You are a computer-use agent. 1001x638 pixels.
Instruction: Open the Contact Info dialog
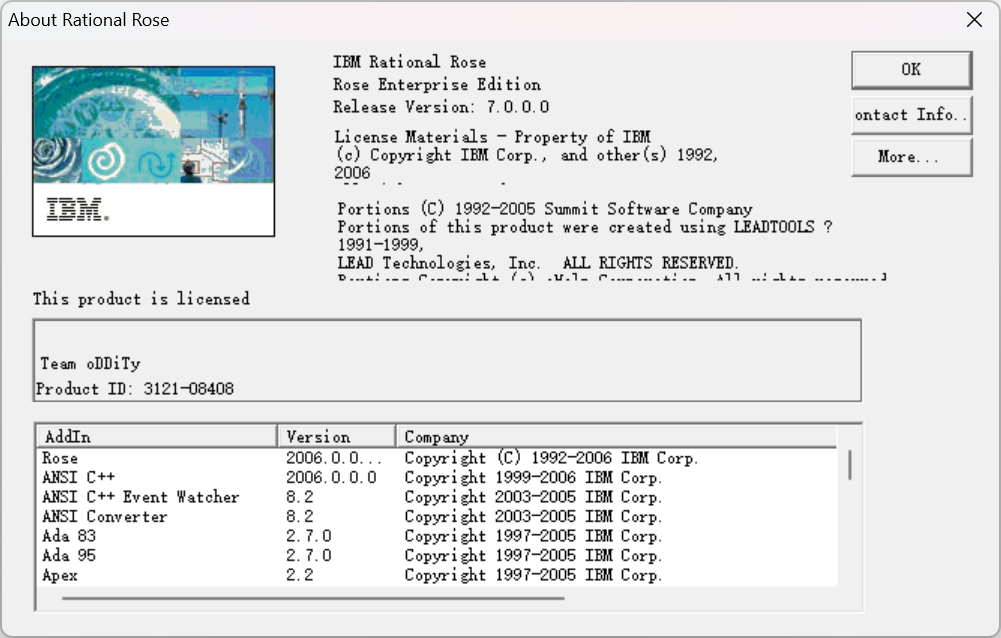(x=911, y=115)
